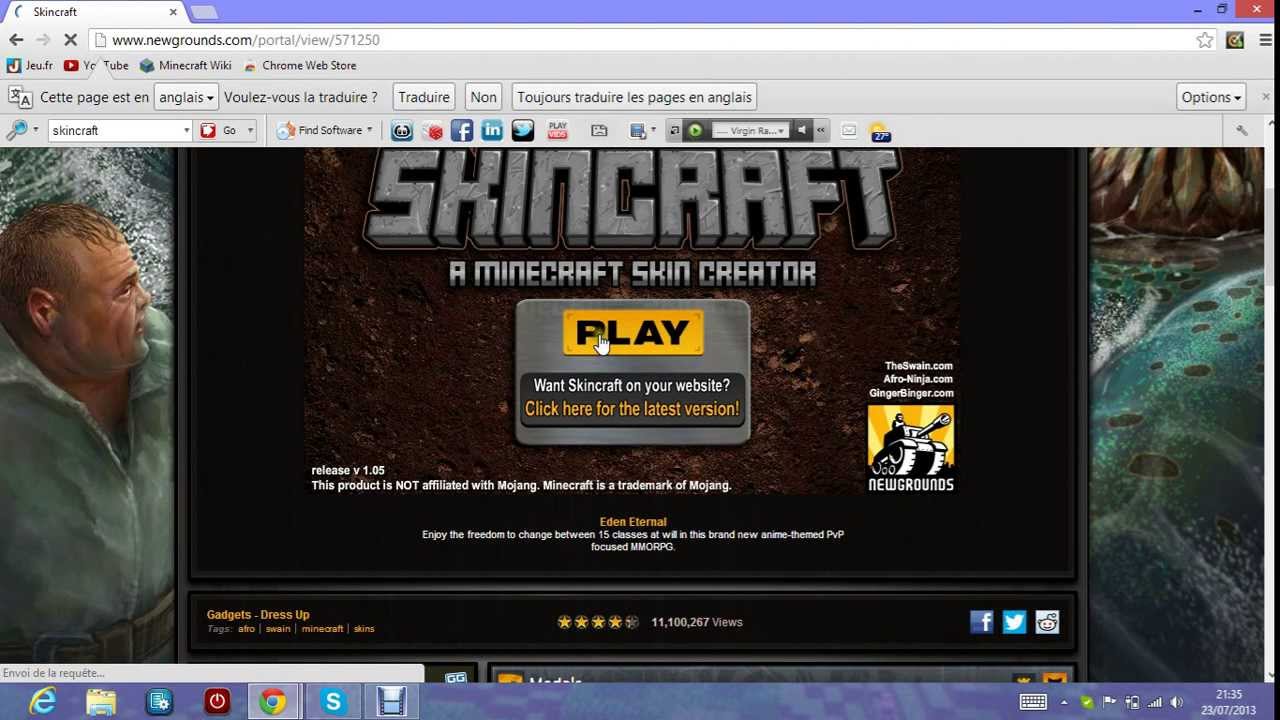Stop page loading with the X button
The width and height of the screenshot is (1280, 720).
pyautogui.click(x=72, y=40)
